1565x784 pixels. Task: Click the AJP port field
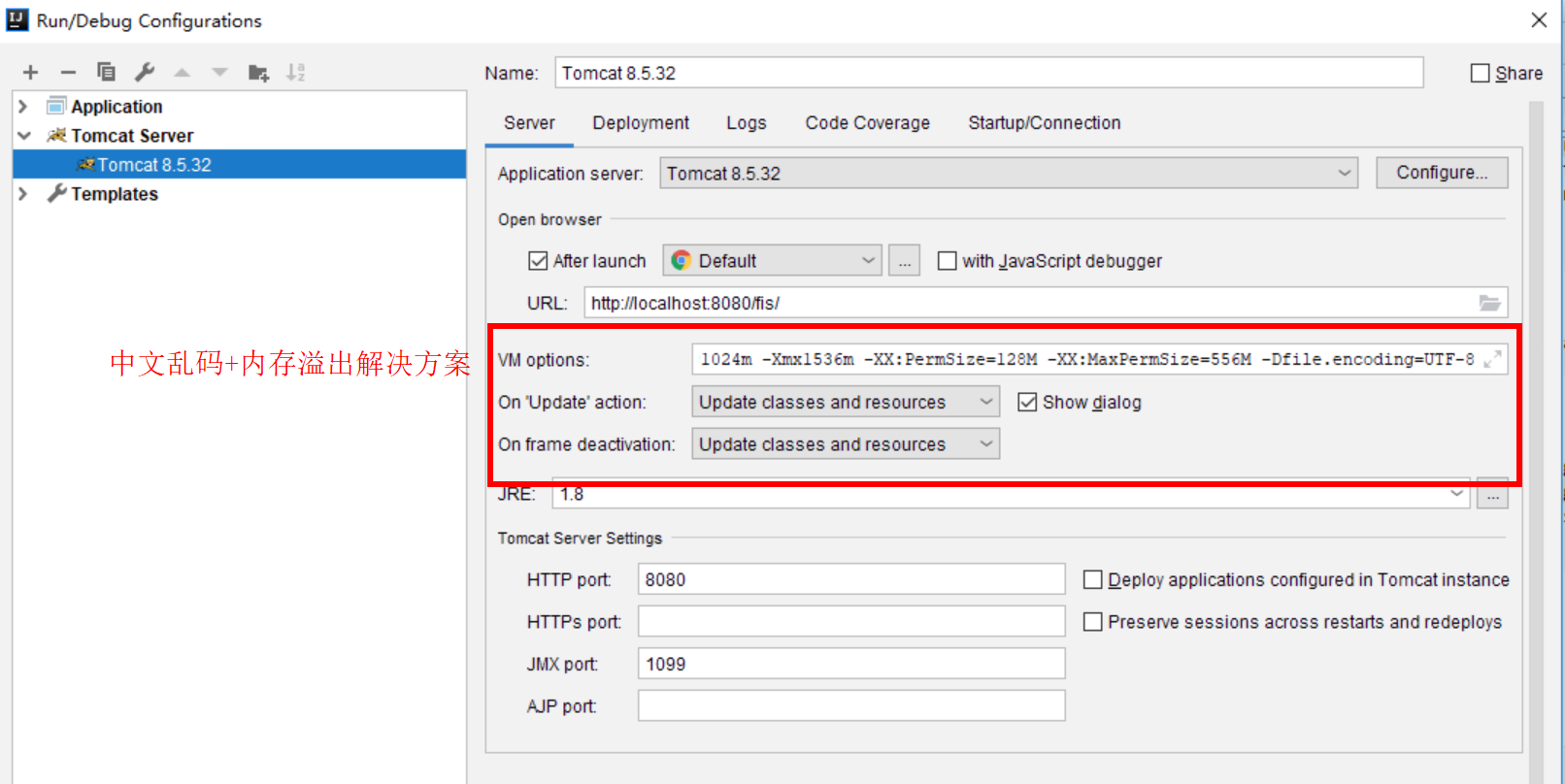coord(851,705)
